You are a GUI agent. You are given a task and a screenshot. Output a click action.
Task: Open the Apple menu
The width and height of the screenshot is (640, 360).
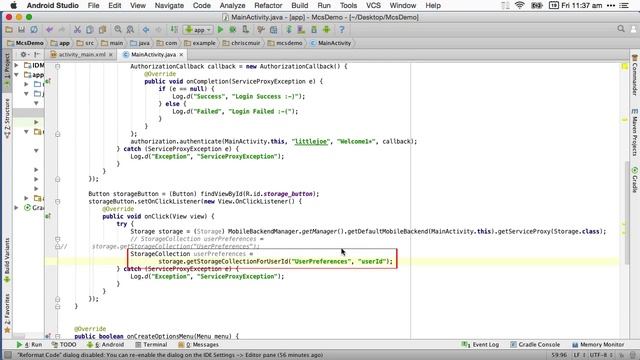click(x=13, y=5)
